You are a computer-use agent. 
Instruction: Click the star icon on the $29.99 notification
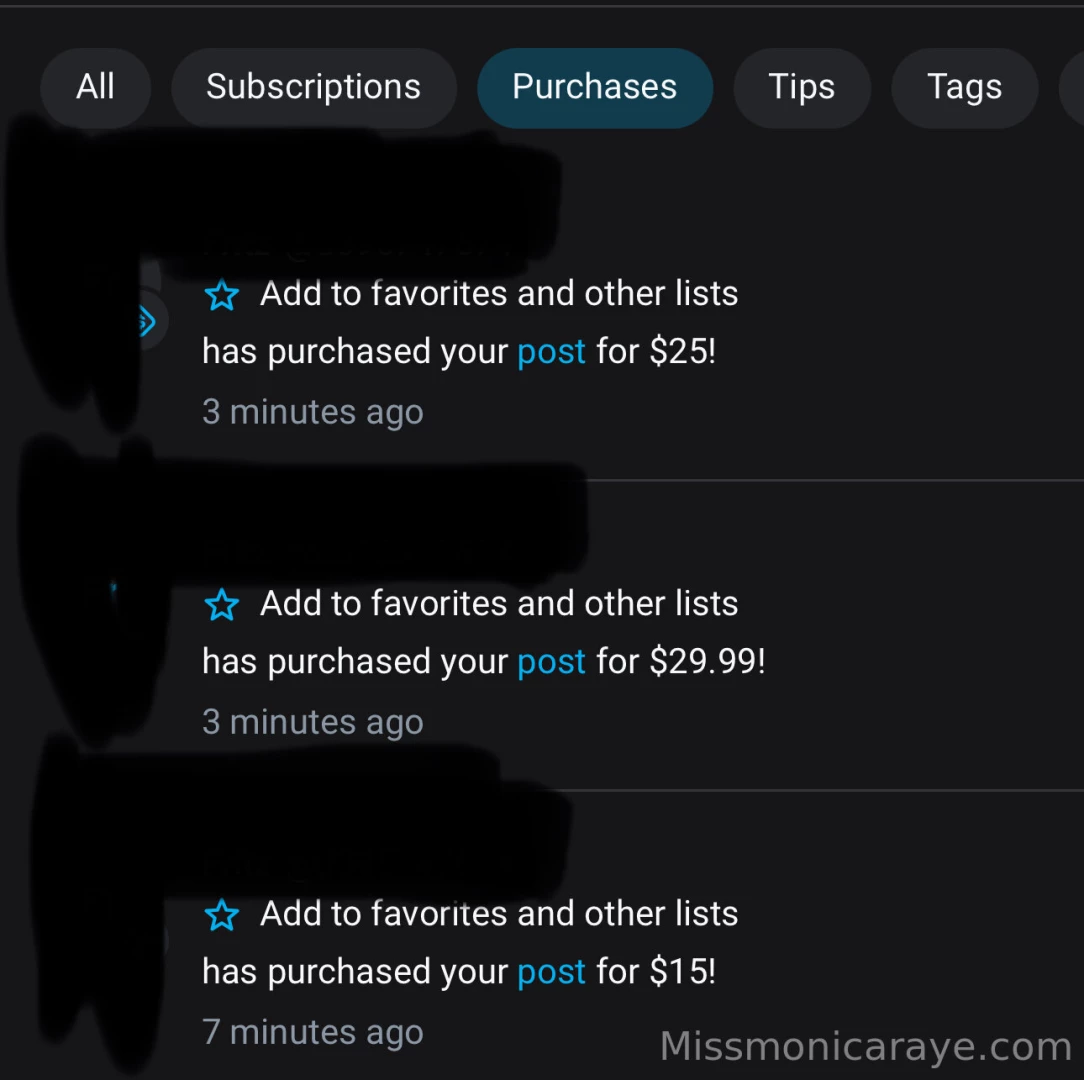(x=221, y=604)
